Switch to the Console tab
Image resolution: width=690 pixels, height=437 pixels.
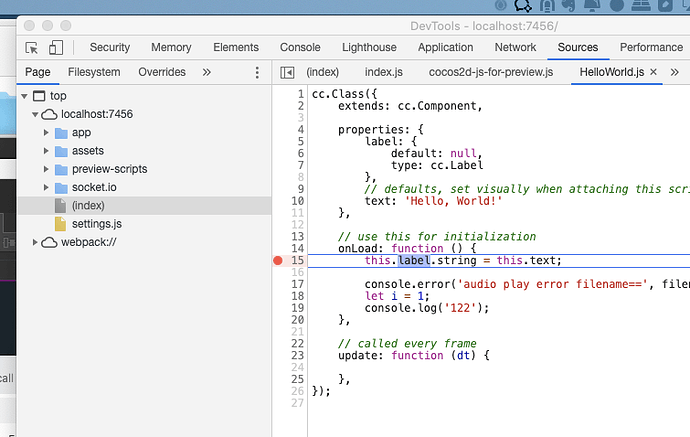[x=300, y=48]
